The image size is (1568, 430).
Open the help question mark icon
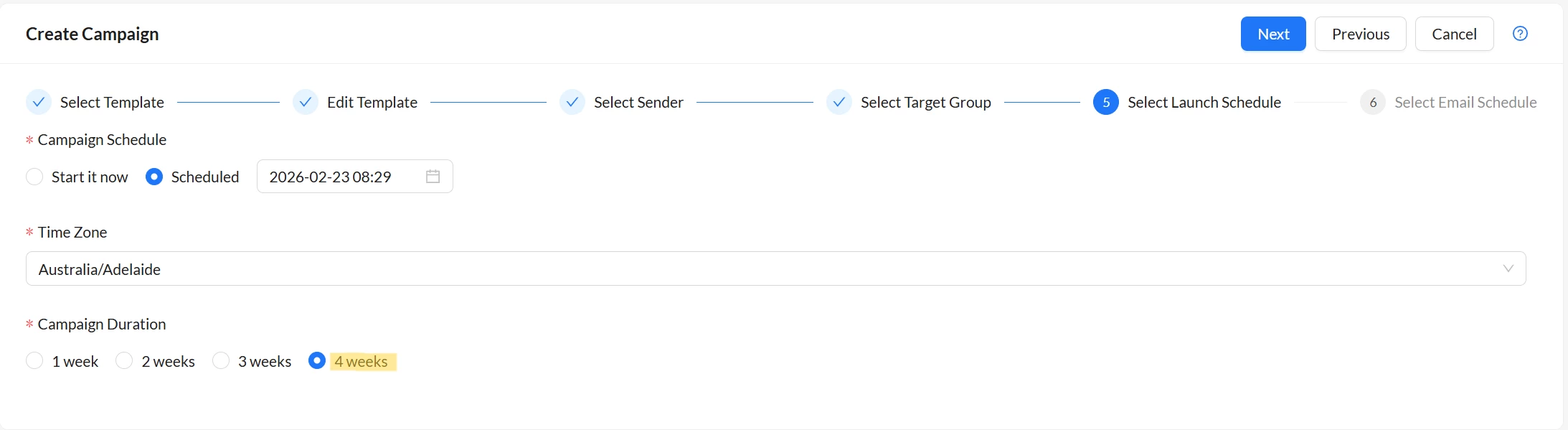coord(1520,34)
